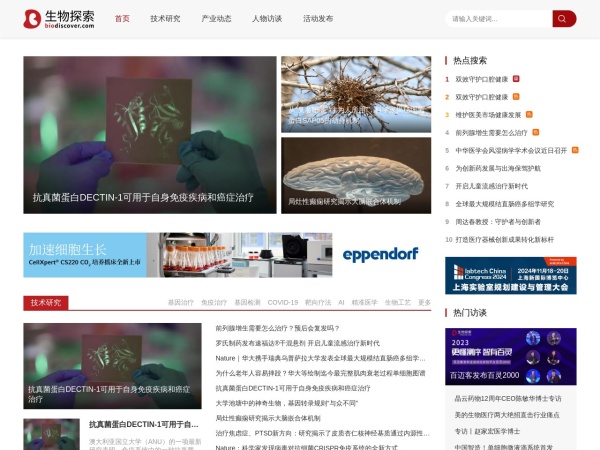Select the COVID-19 sub-category tab
Viewport: 600px width, 450px height.
tap(283, 302)
